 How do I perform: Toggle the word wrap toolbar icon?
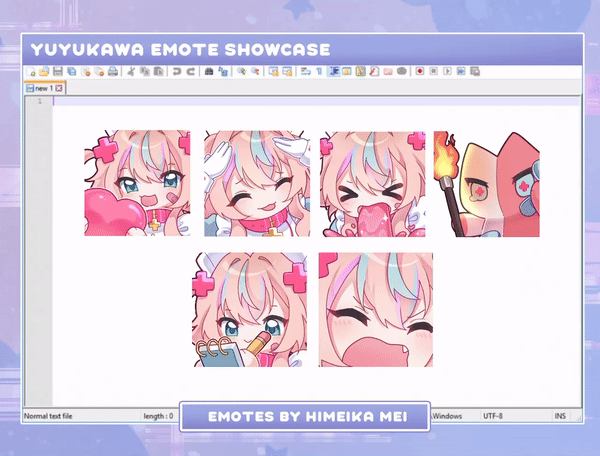(306, 72)
